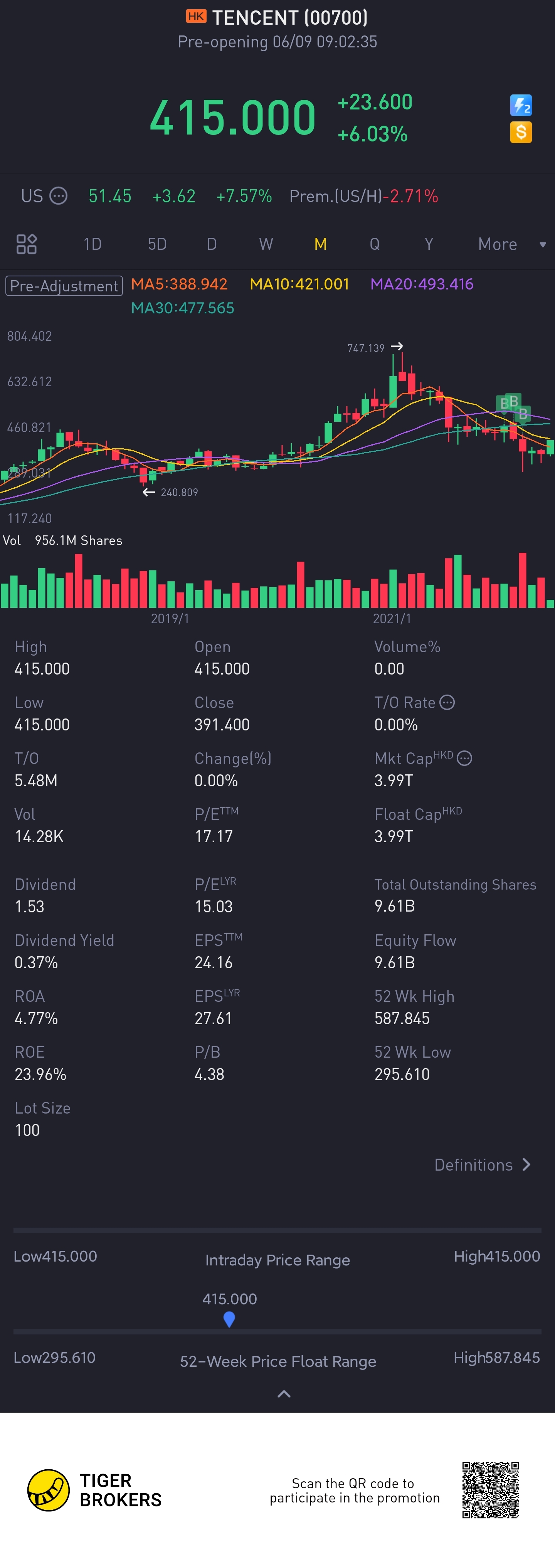Select the yearly Y chart tab
The height and width of the screenshot is (1568, 555).
click(429, 244)
